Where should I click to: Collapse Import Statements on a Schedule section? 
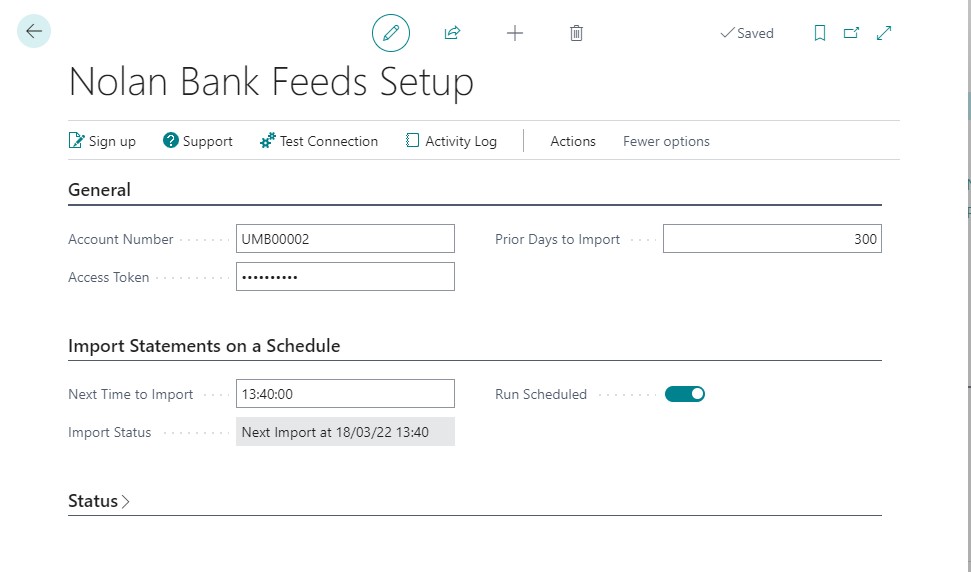coord(204,346)
